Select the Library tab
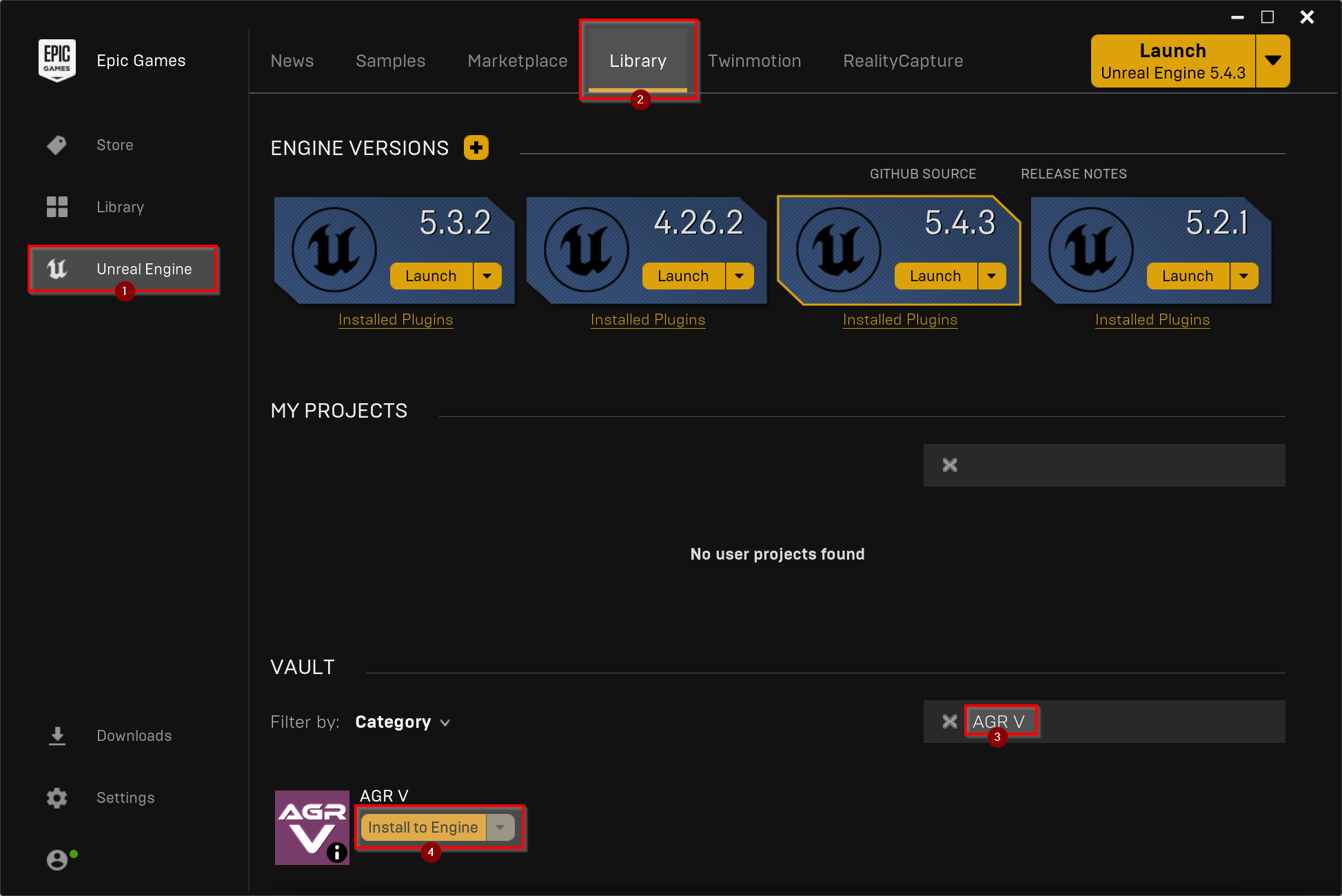1342x896 pixels. click(638, 61)
